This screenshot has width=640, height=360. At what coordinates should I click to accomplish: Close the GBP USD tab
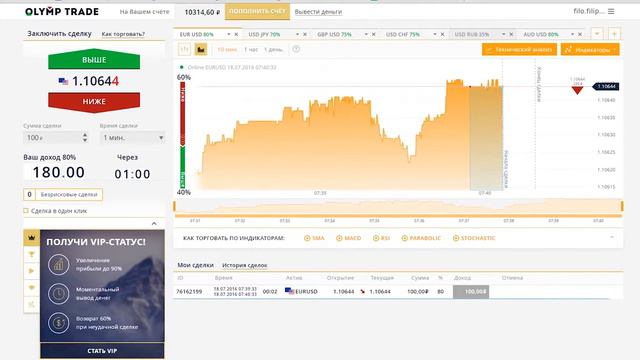tap(373, 35)
